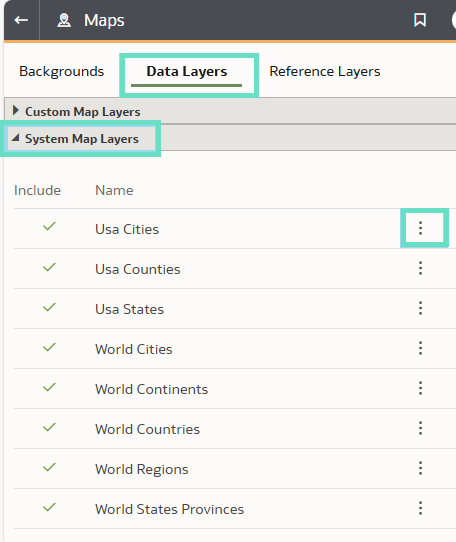The width and height of the screenshot is (456, 542).
Task: Open the World Cities options menu
Action: 420,348
